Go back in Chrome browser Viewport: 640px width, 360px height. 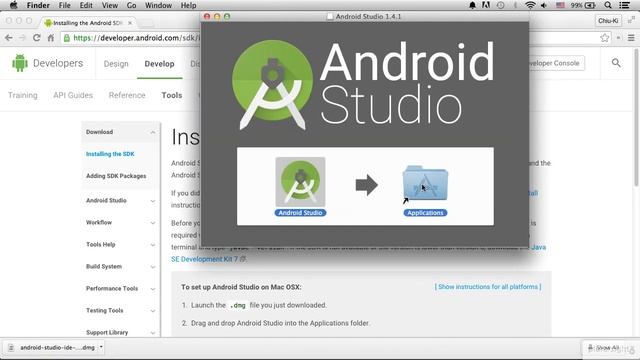point(9,38)
